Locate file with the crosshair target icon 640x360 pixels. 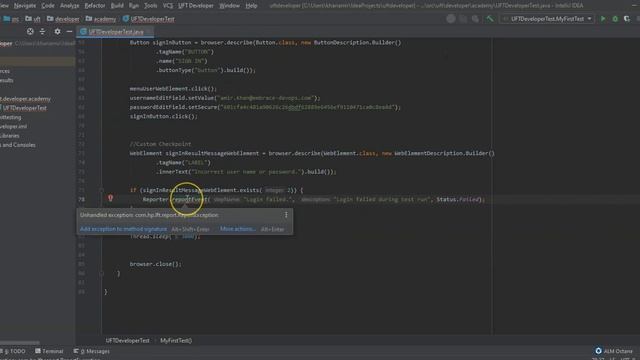30,31
